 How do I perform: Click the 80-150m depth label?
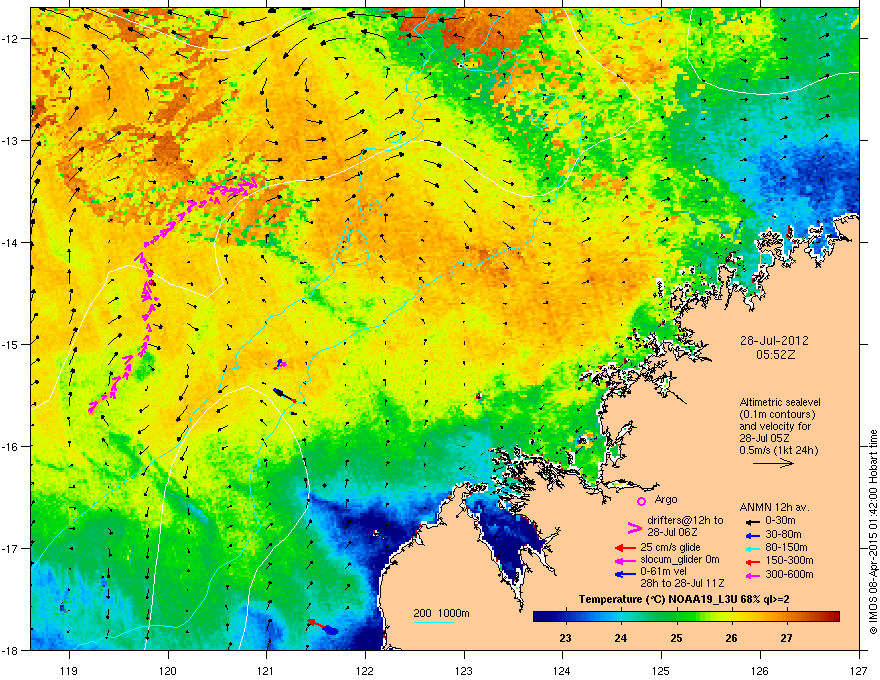click(x=786, y=547)
